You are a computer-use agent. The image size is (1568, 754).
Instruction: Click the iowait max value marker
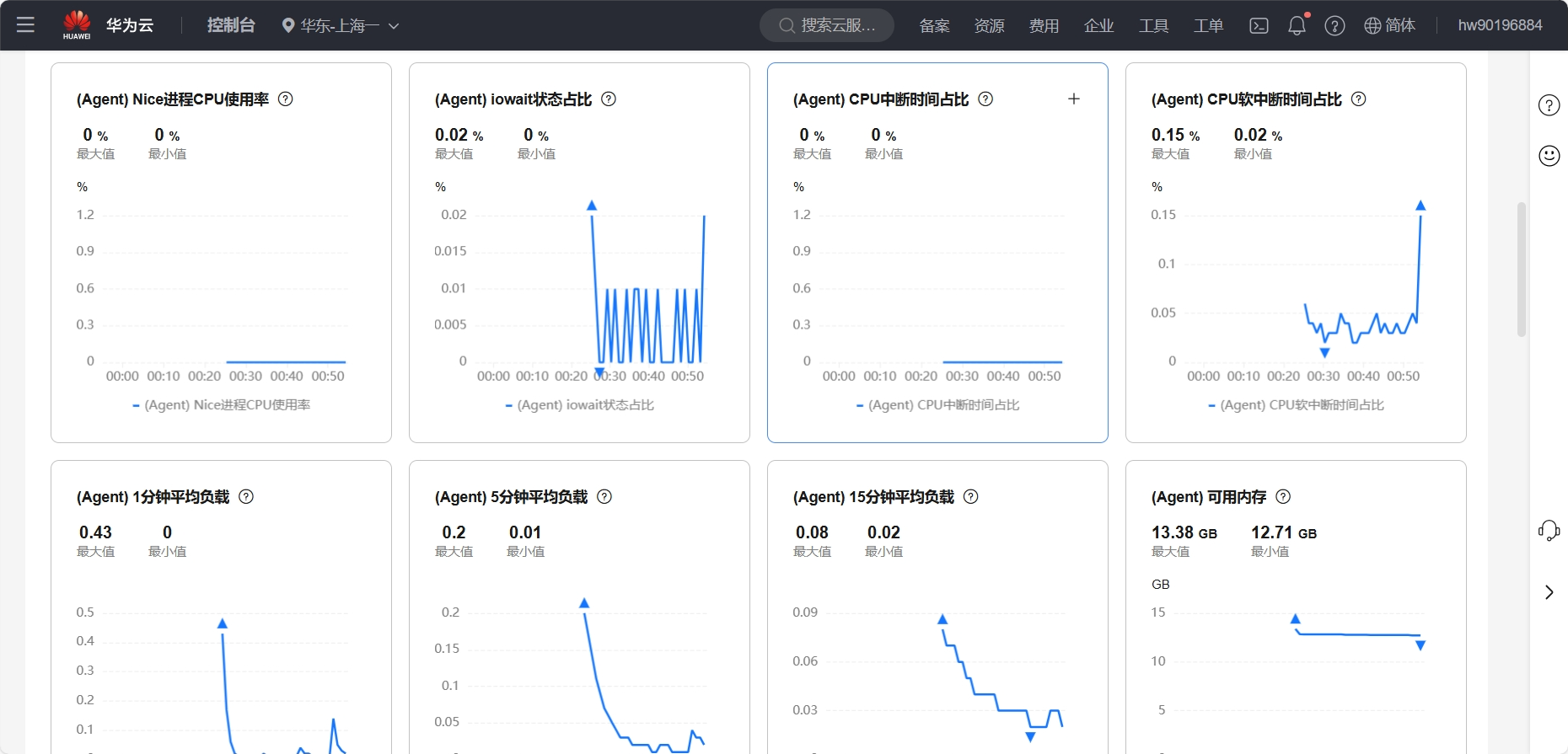[592, 206]
